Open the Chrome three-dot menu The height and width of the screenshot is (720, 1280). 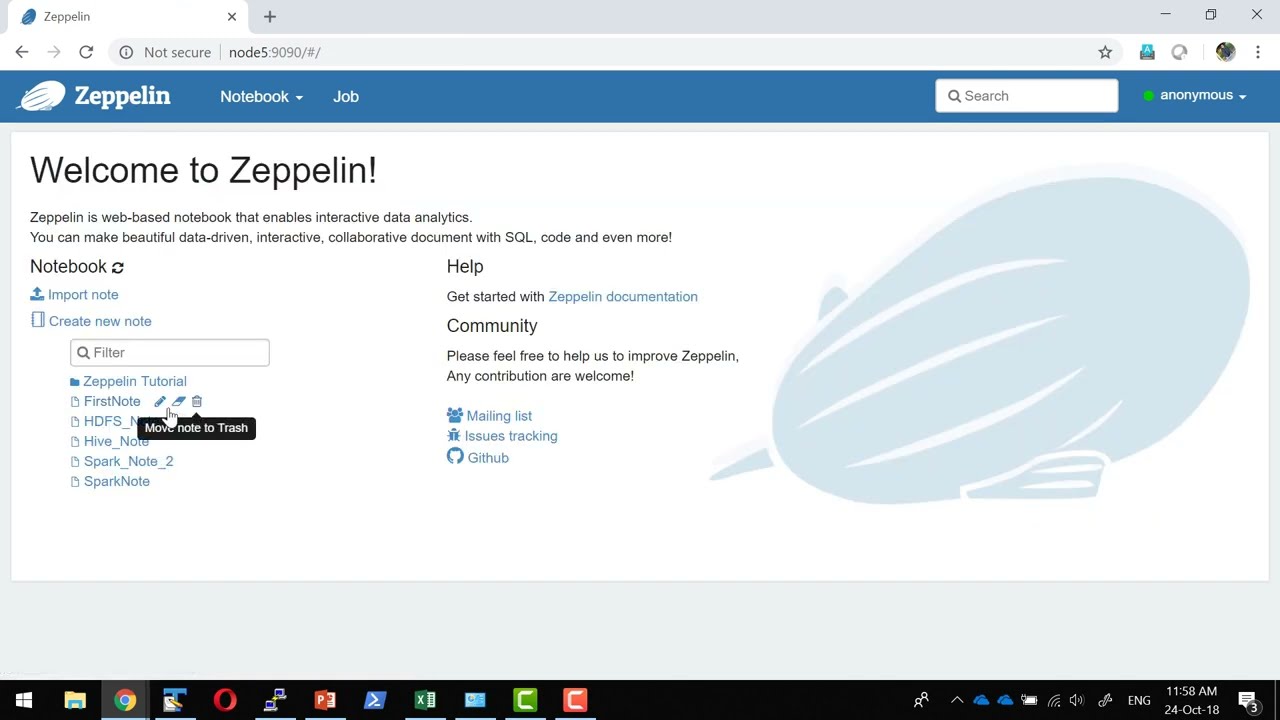coord(1258,52)
